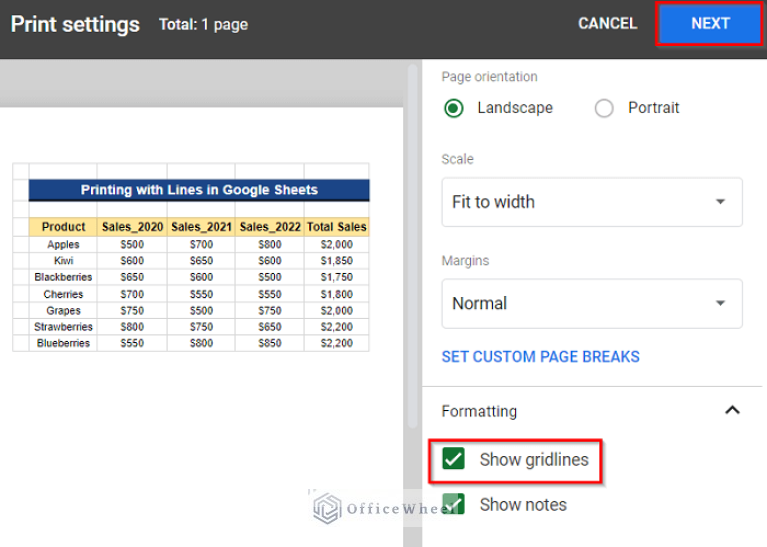
Task: Uncheck the Show gridlines checkbox
Action: (x=454, y=460)
